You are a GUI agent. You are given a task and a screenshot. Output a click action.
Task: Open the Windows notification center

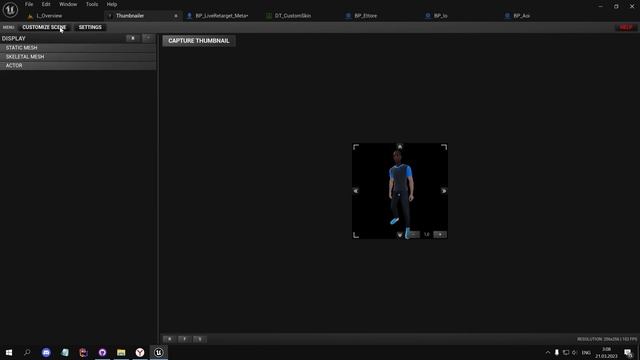pos(628,353)
